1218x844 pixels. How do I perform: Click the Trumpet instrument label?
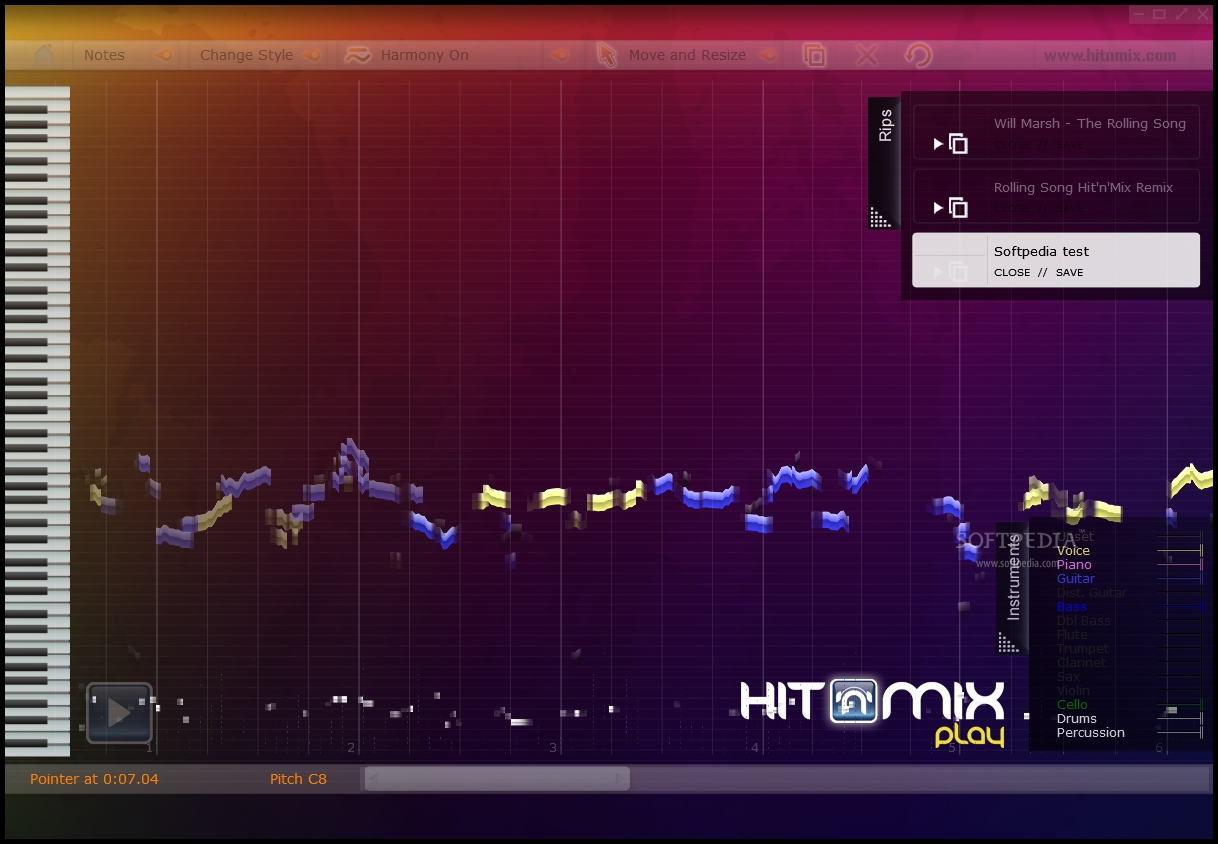pos(1082,649)
